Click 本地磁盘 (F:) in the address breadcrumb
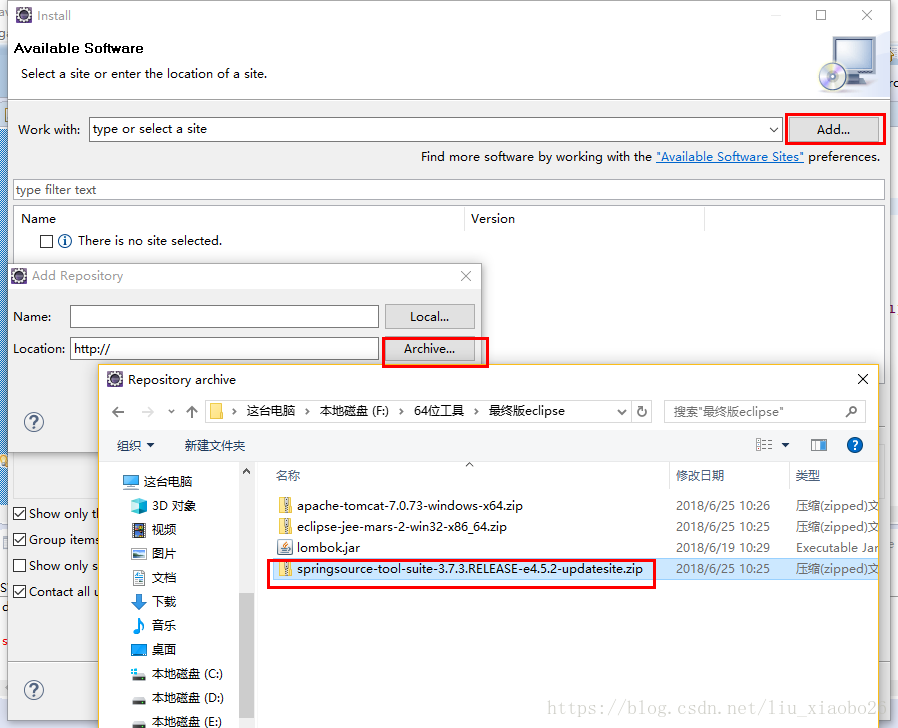 coord(354,411)
